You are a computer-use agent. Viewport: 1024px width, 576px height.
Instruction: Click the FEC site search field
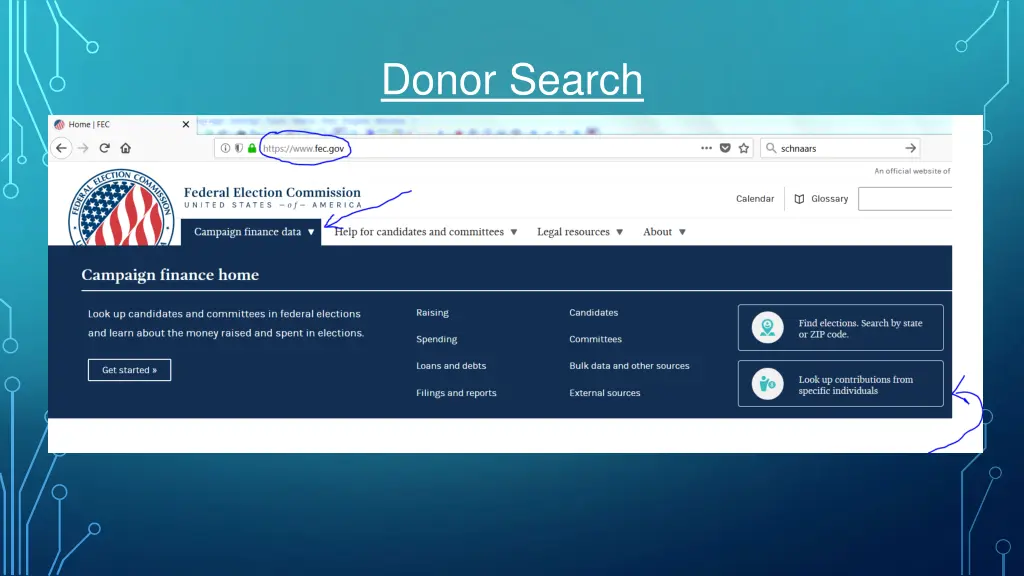tap(905, 199)
